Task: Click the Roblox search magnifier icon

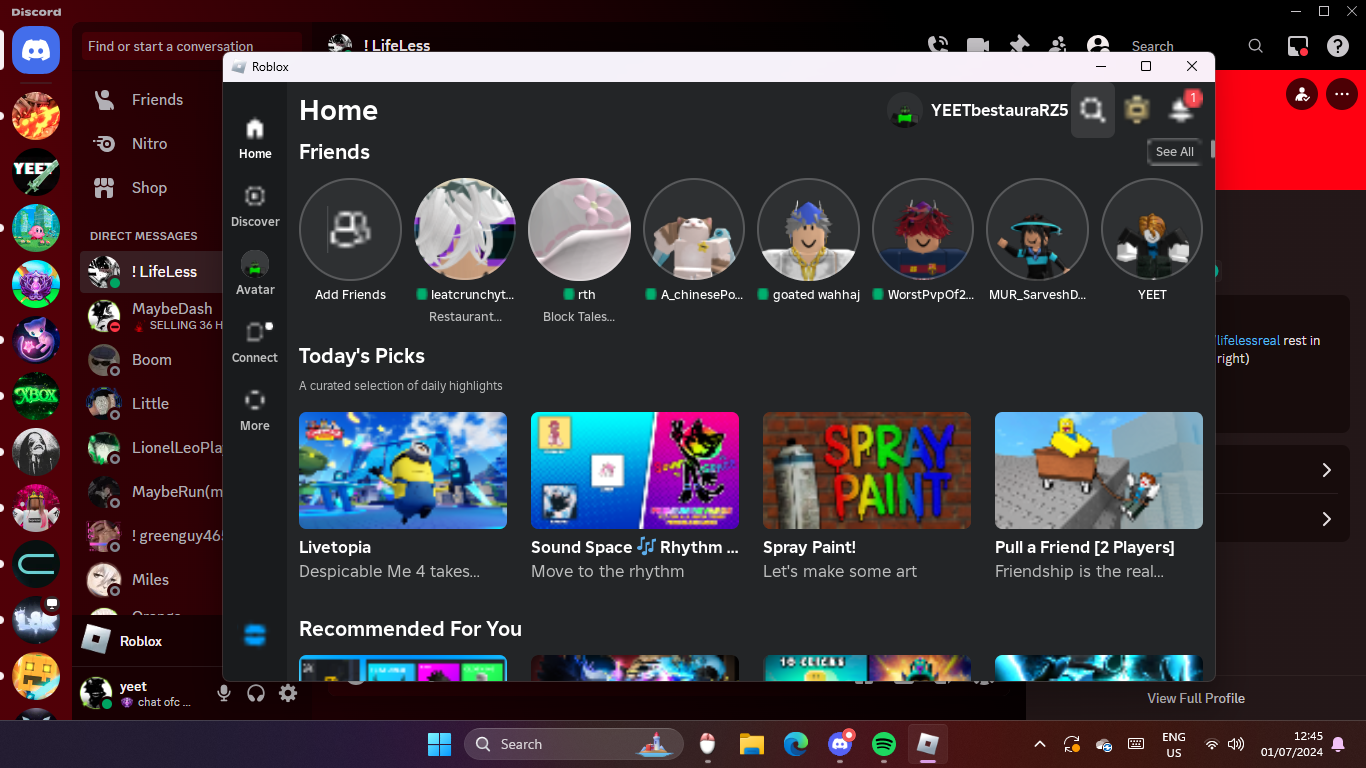Action: 1093,110
